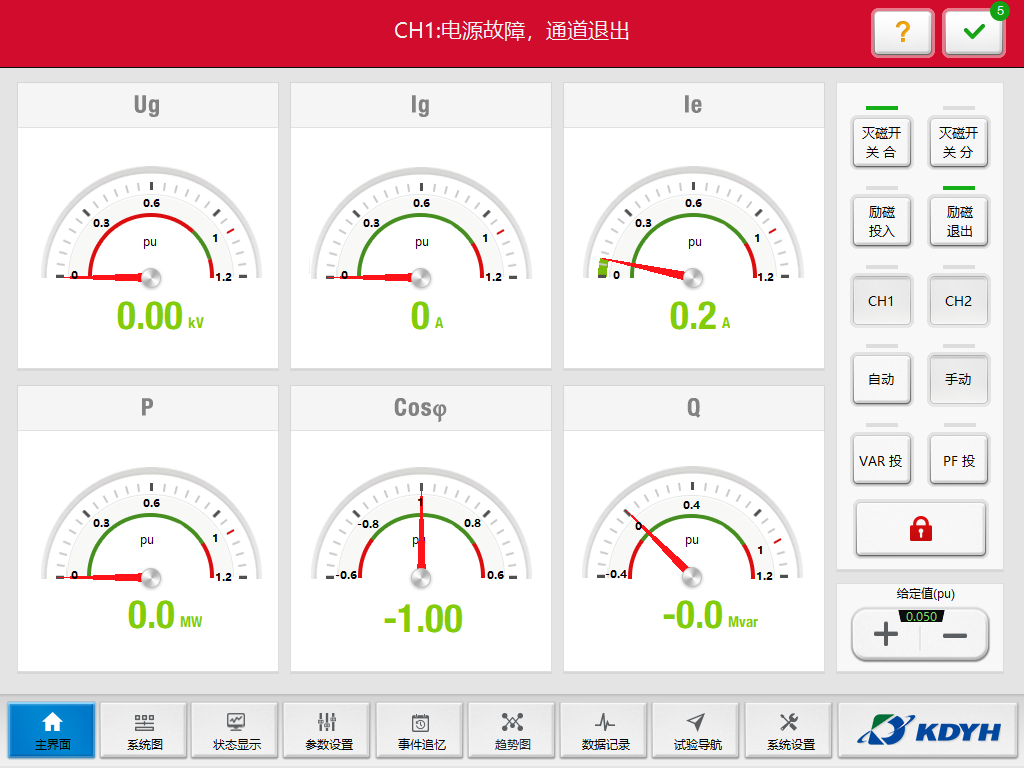This screenshot has width=1024, height=768.
Task: Decrease setpoint with the minus button
Action: [x=955, y=636]
